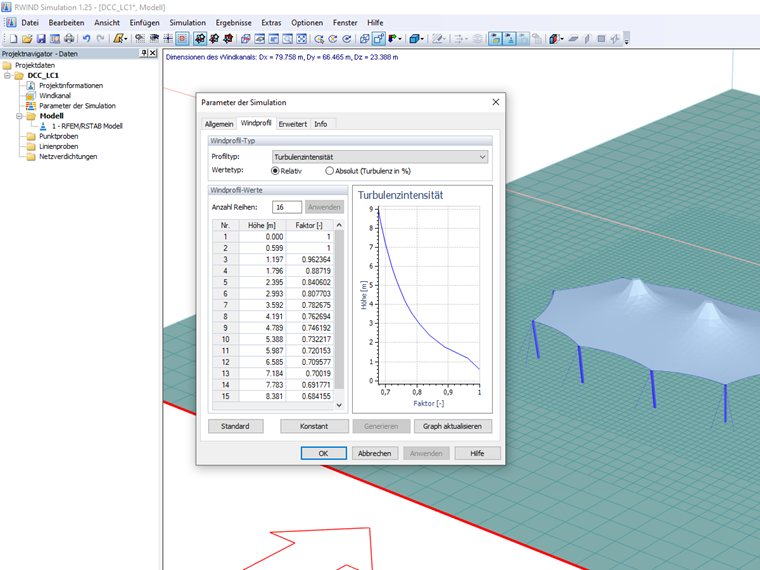Open dropdown arrow next to wizard icon
This screenshot has height=570, width=760.
pos(126,39)
